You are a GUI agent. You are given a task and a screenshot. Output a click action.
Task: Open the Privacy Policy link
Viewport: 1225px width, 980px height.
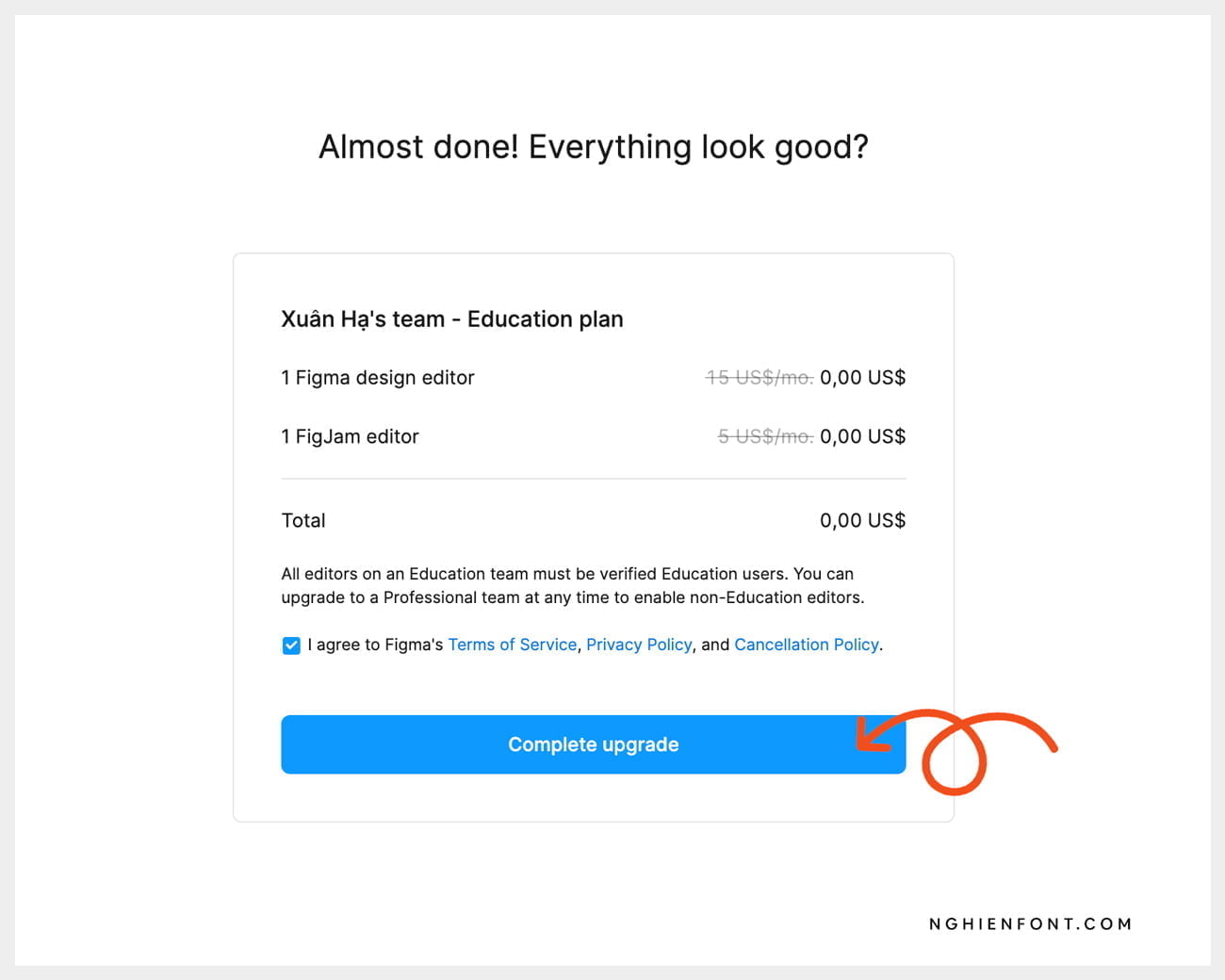[x=639, y=645]
